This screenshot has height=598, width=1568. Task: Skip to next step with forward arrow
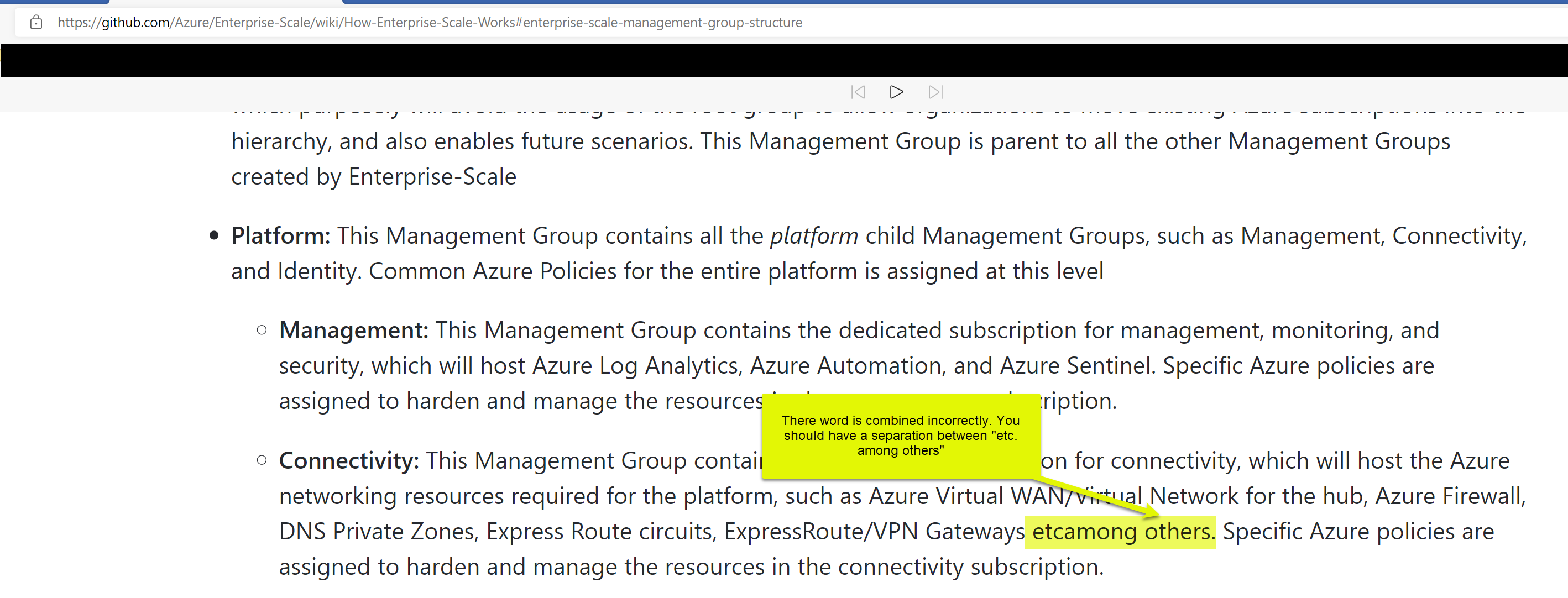point(935,92)
